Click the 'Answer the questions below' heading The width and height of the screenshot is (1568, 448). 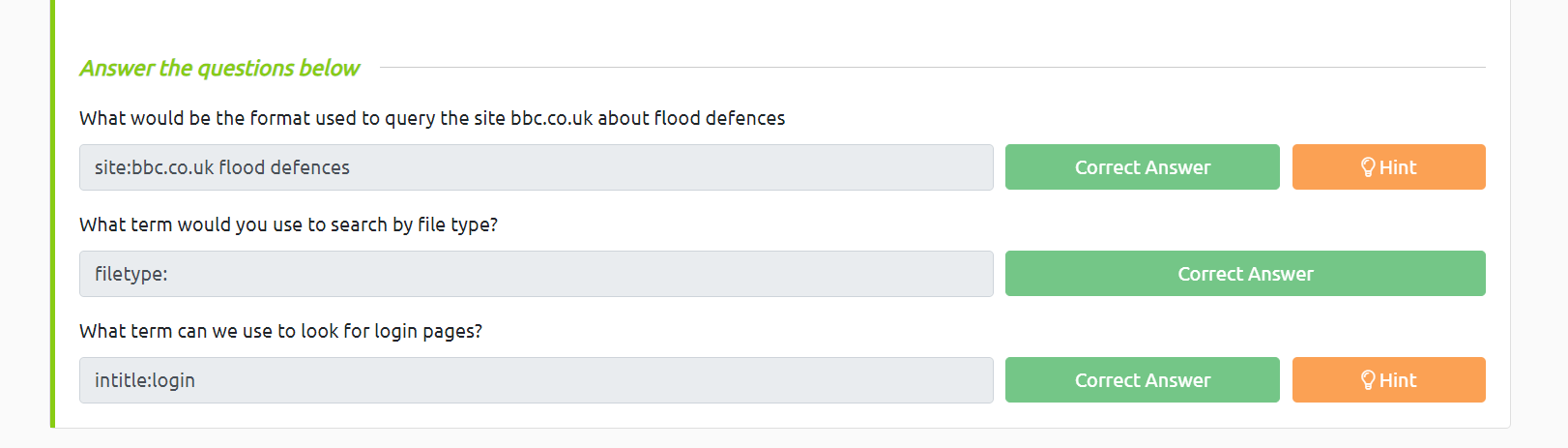[x=219, y=68]
